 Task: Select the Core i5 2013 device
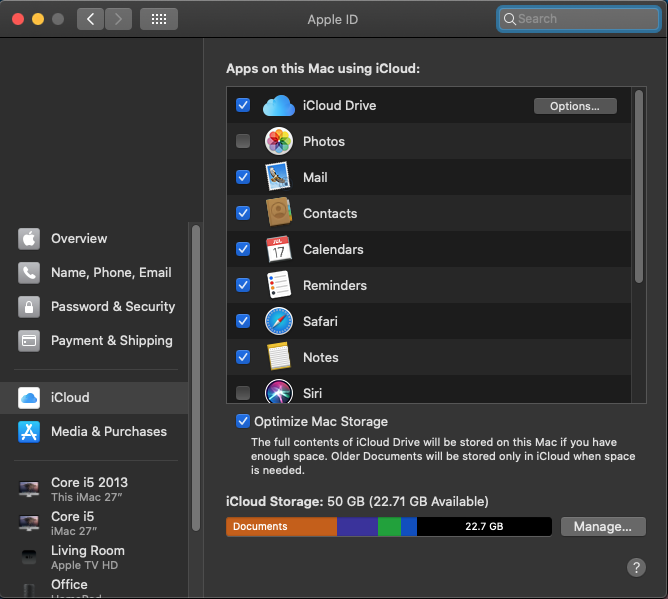tap(94, 489)
